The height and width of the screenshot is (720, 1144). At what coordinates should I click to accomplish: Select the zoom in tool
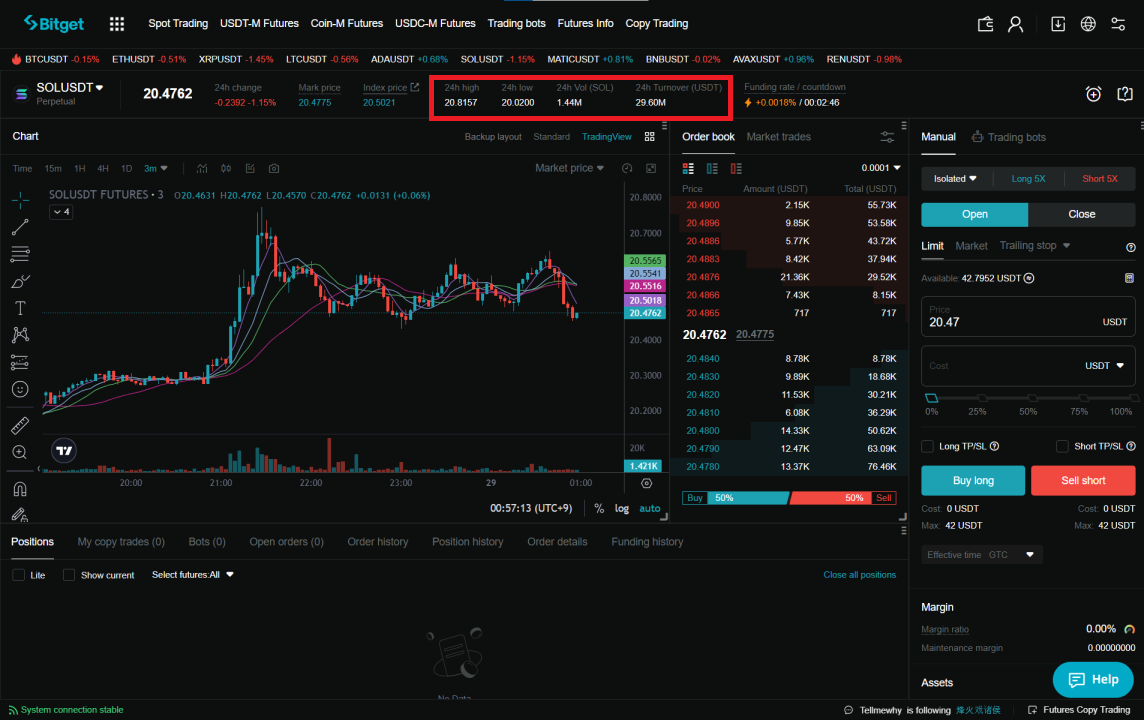pyautogui.click(x=20, y=452)
